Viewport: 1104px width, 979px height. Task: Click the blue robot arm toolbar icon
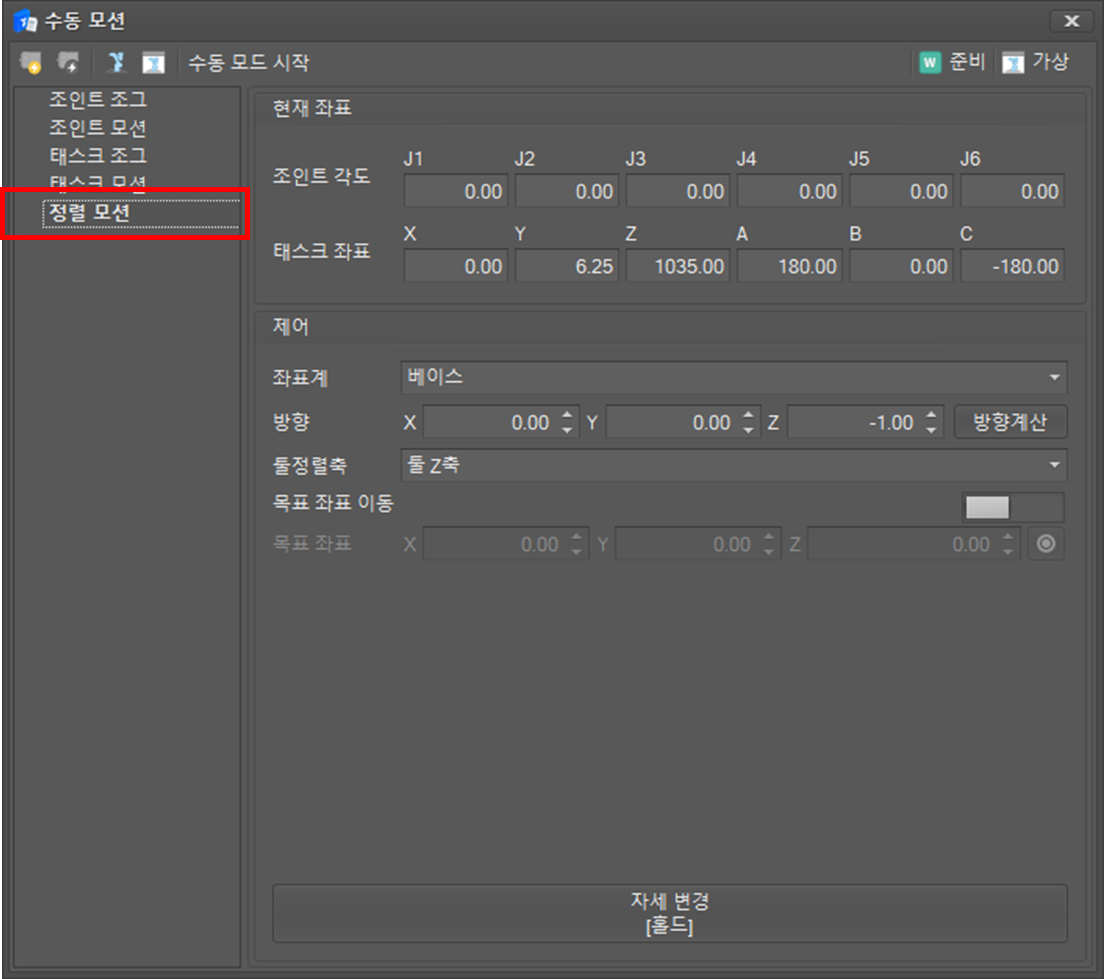116,63
